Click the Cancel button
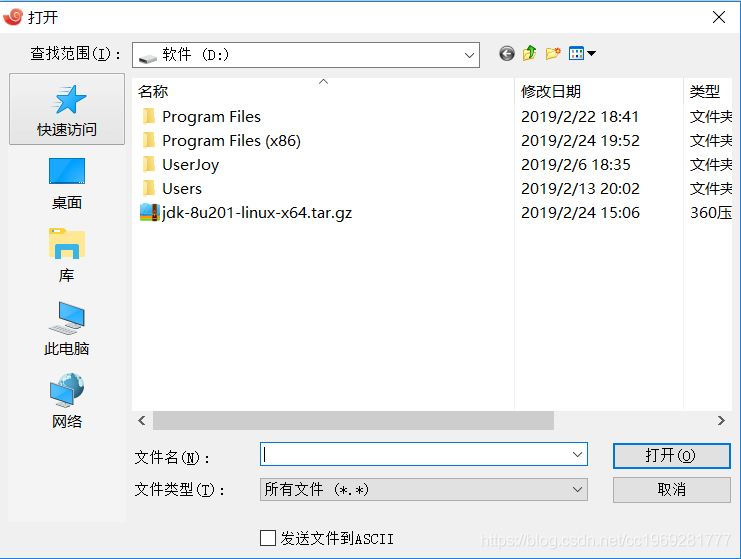 pos(672,490)
